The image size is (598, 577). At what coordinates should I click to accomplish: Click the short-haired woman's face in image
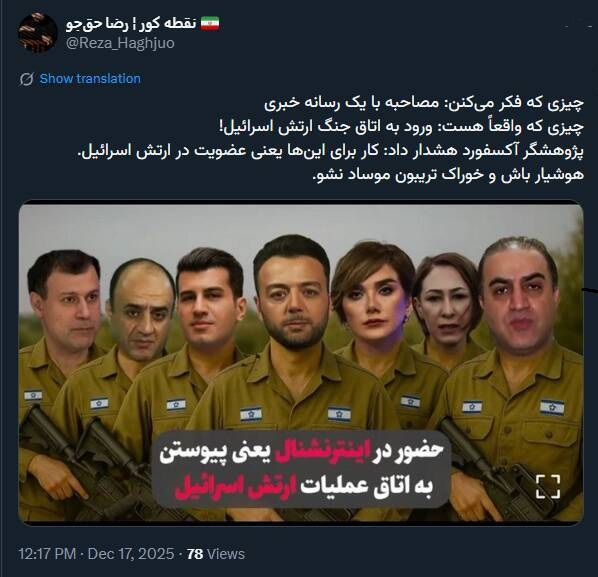[376, 303]
